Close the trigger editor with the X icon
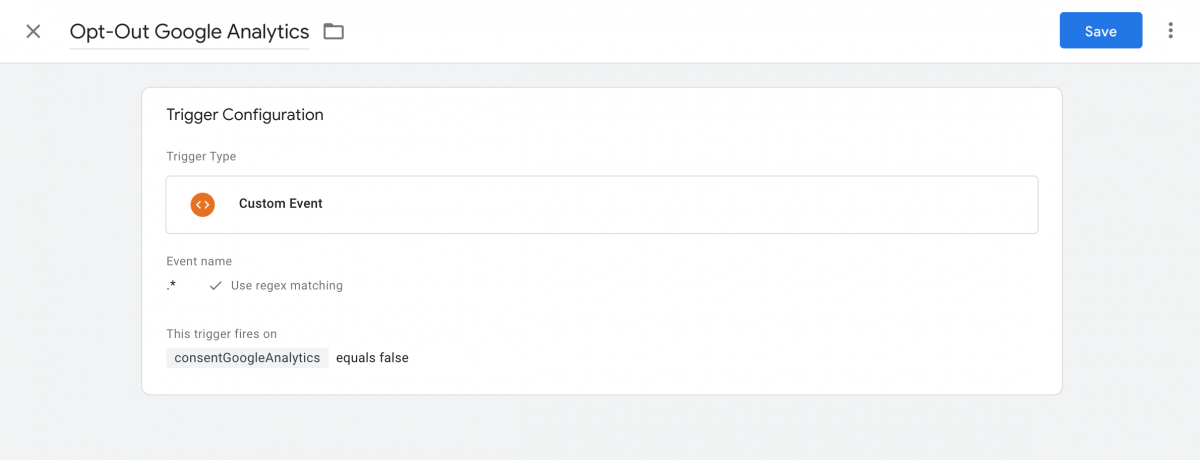Image resolution: width=1200 pixels, height=460 pixels. point(33,31)
